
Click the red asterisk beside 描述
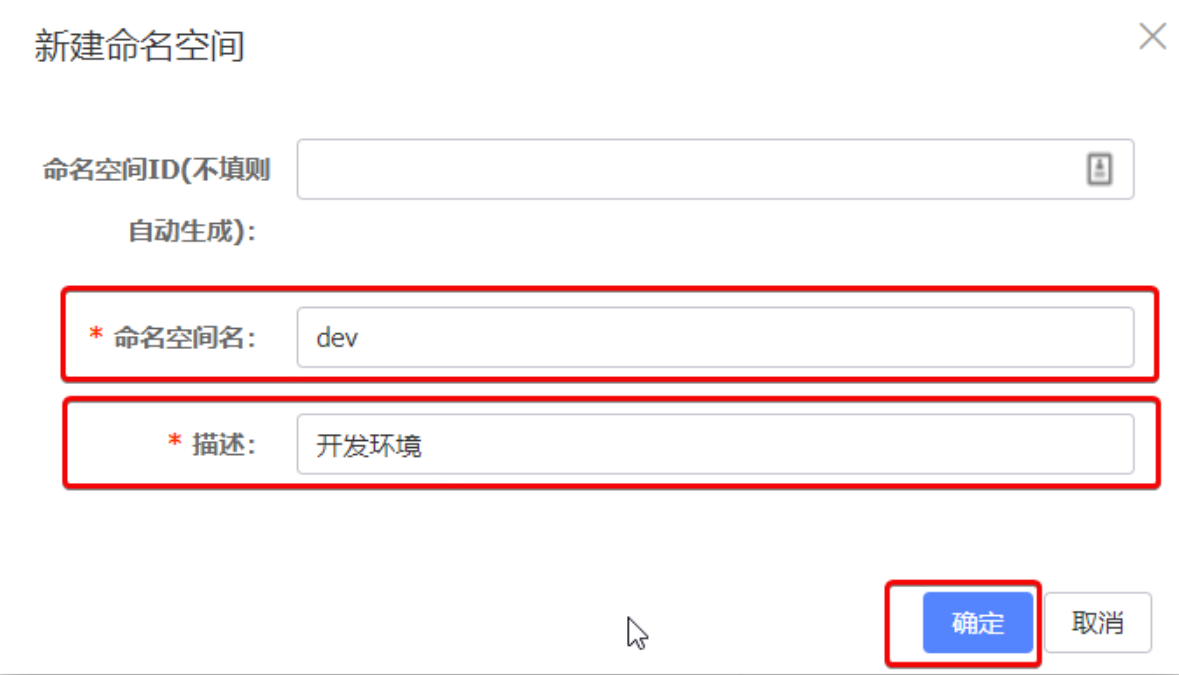[x=174, y=441]
